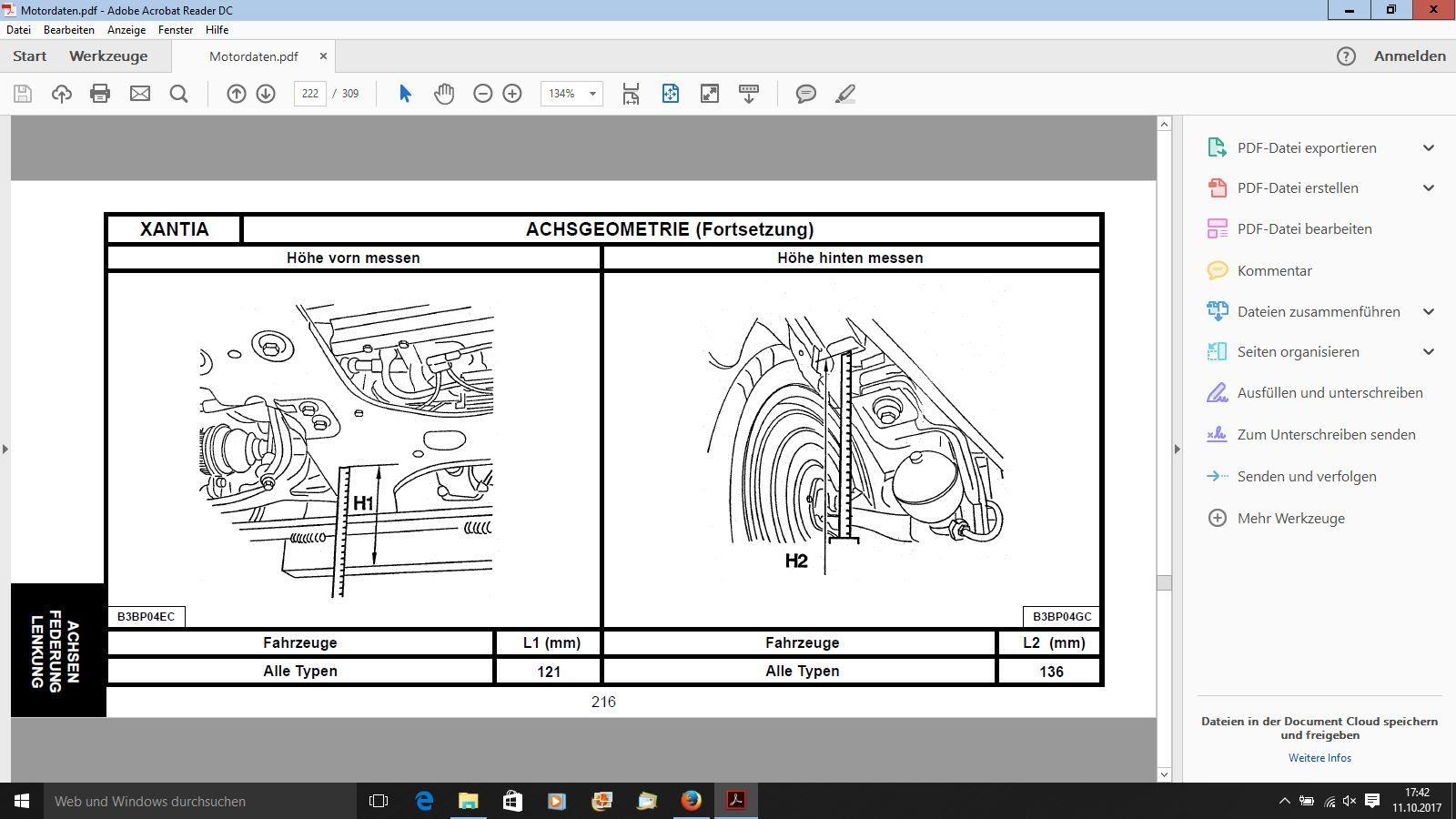Open the Bearbeiten menu

point(69,30)
